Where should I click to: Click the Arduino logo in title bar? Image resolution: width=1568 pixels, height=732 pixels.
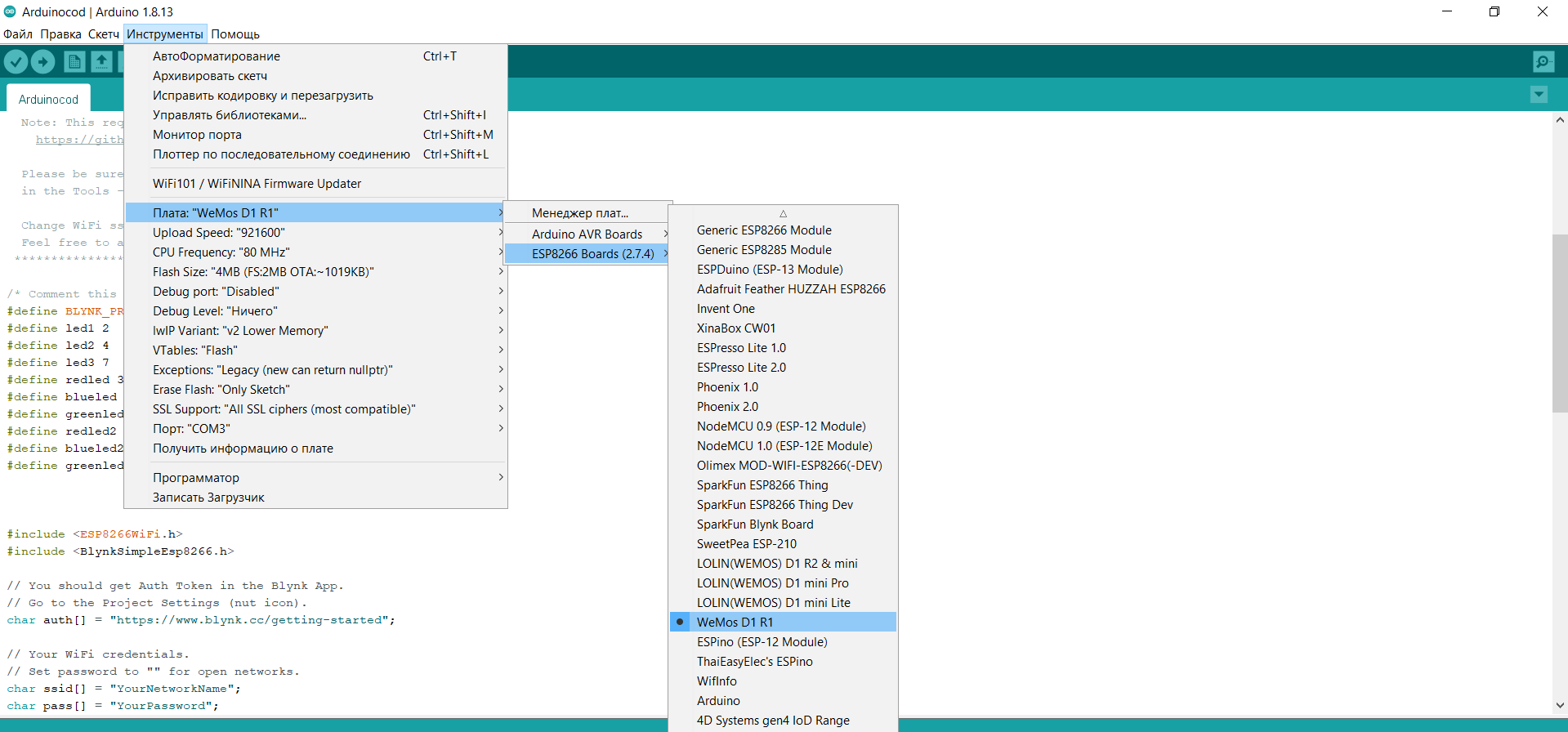click(x=10, y=11)
